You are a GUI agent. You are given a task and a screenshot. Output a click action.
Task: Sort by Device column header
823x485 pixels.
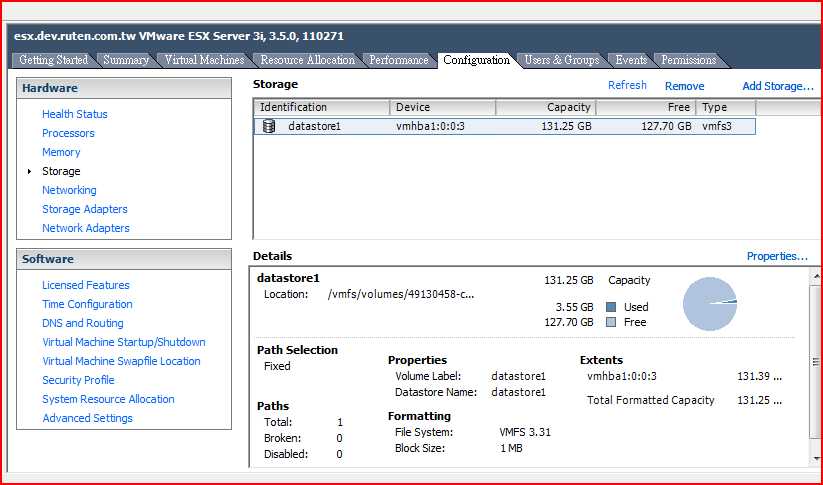[442, 107]
